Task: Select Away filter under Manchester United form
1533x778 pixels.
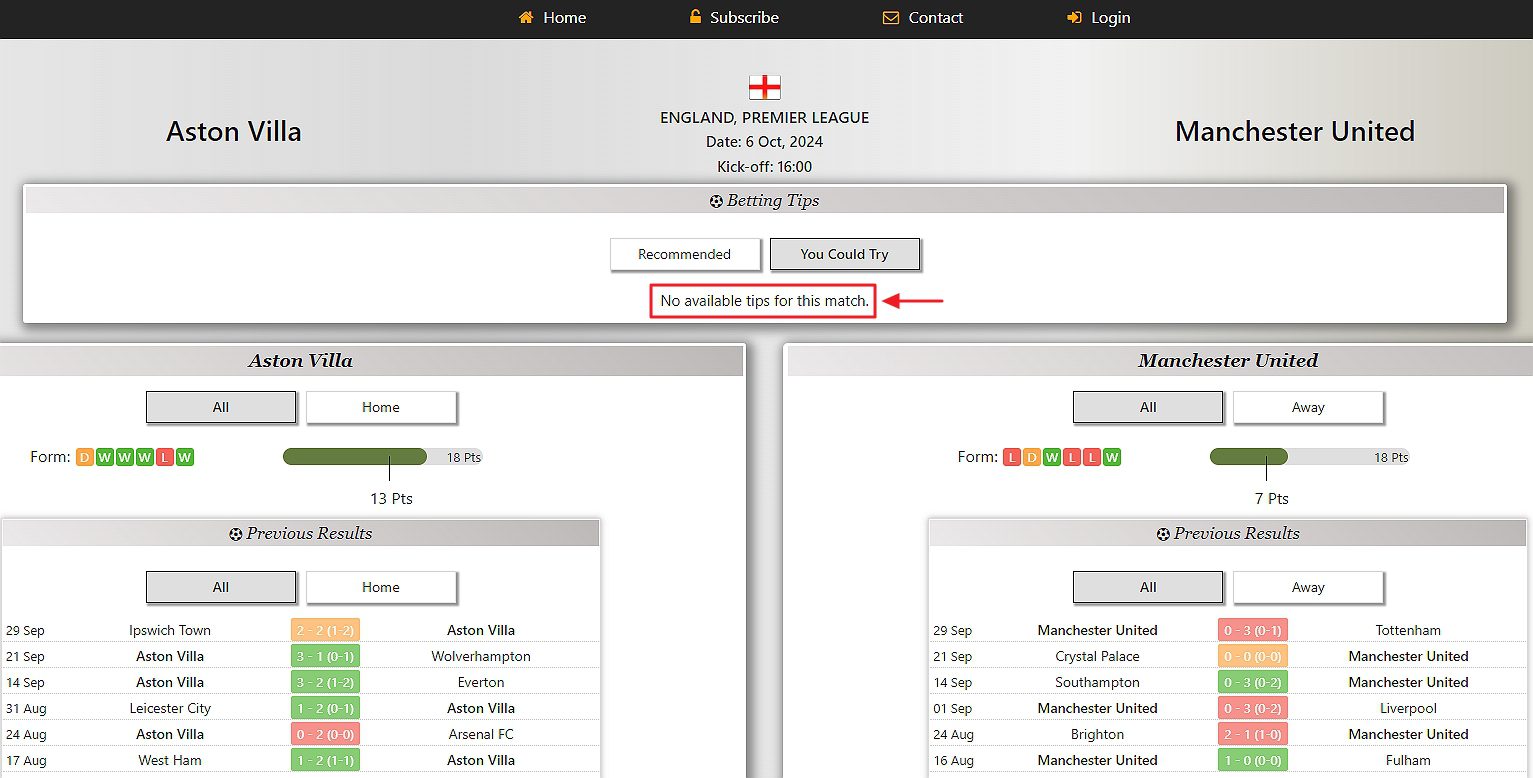Action: tap(1308, 407)
